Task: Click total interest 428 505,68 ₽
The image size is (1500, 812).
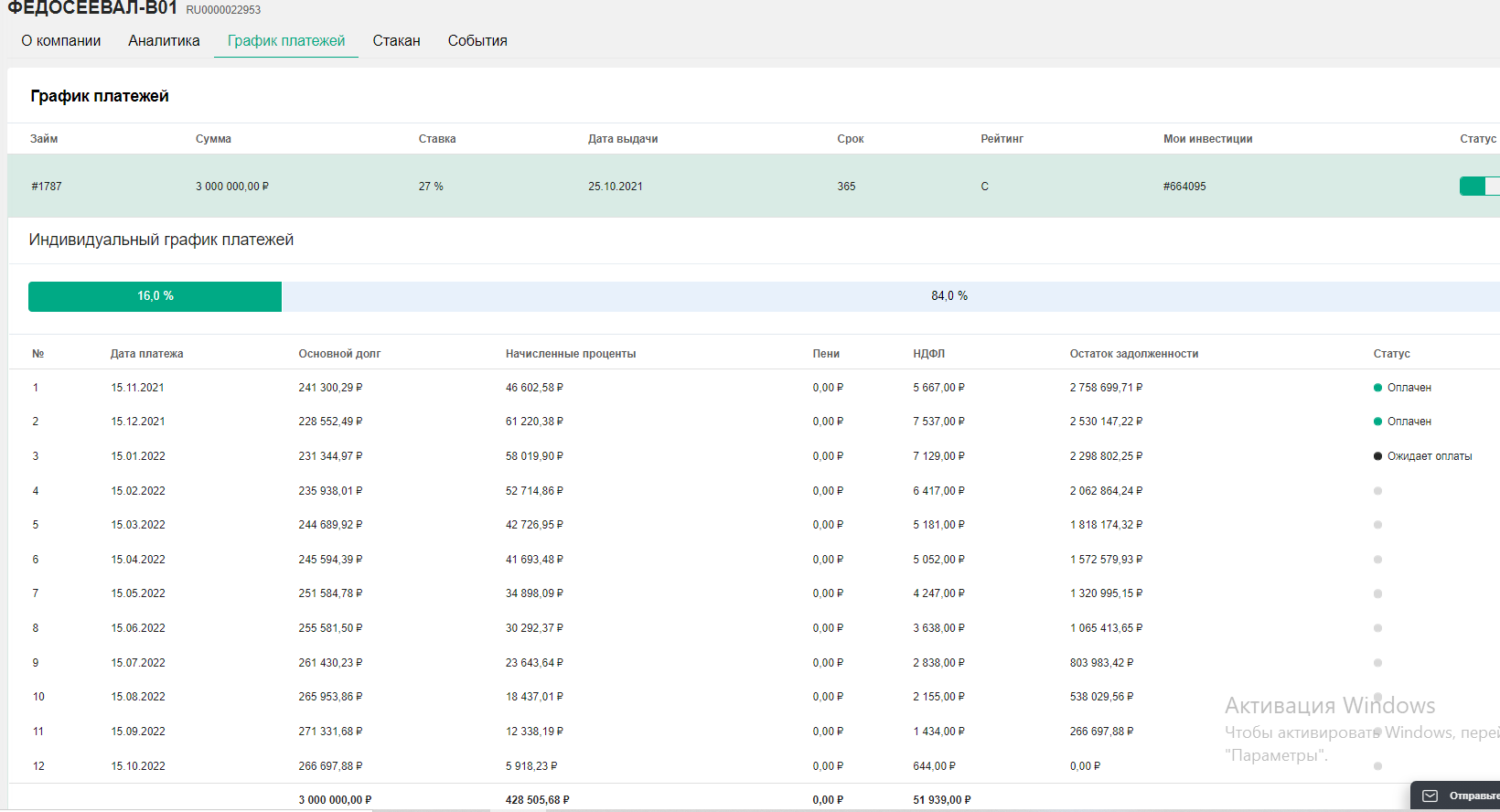Action: tap(538, 800)
